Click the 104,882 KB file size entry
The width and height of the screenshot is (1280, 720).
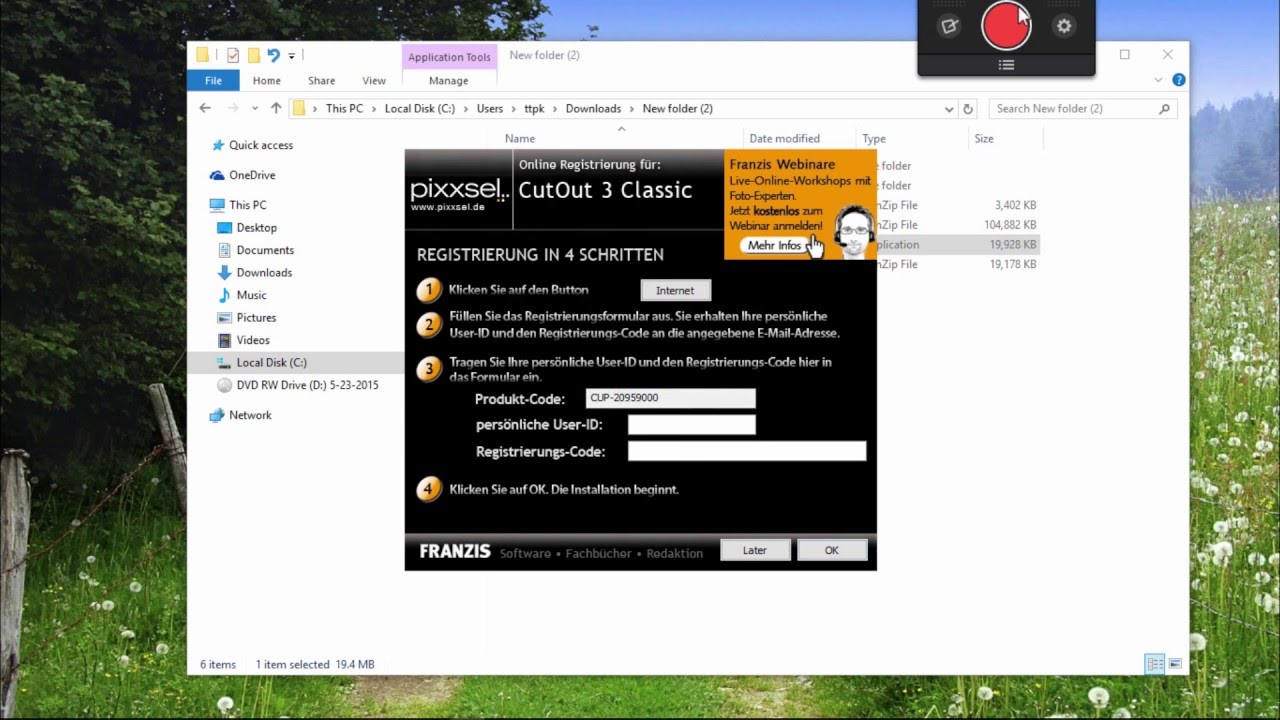click(1010, 225)
